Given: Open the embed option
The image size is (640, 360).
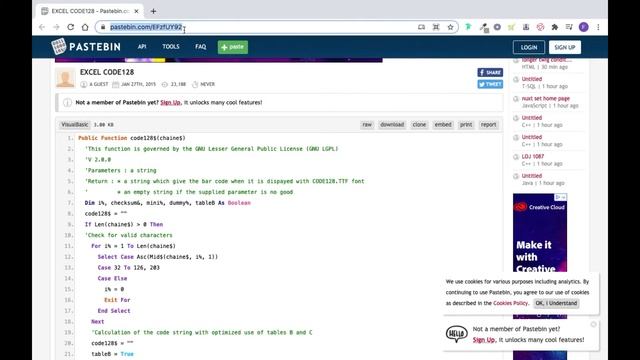Looking at the screenshot, I should click(x=443, y=124).
